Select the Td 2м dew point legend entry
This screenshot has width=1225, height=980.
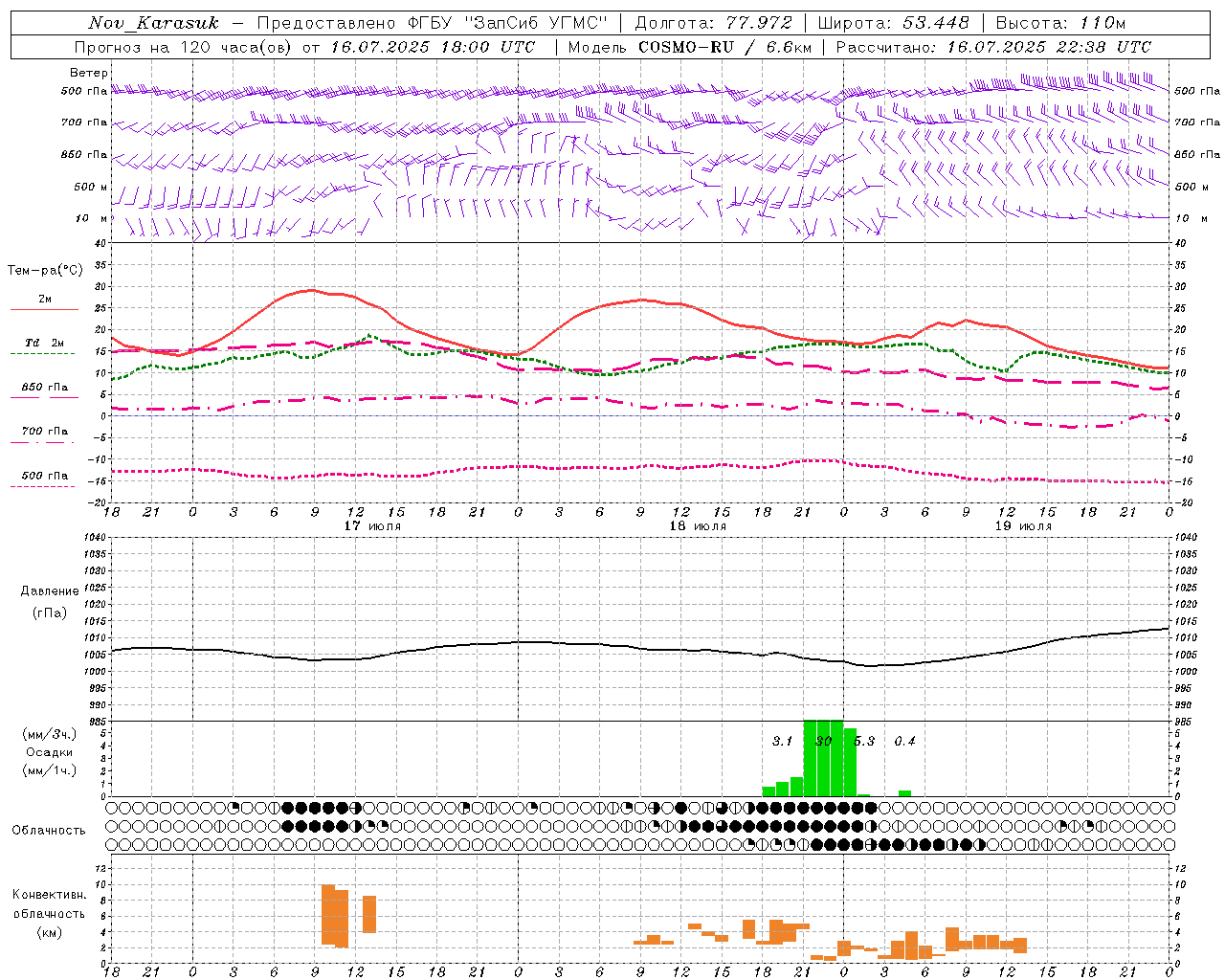tap(45, 343)
